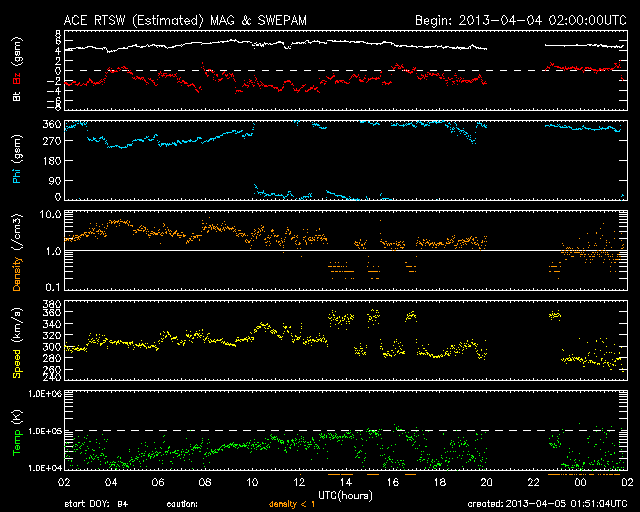This screenshot has height=512, width=640.
Task: Click the '14' hour label on the time axis
Action: pos(346,483)
